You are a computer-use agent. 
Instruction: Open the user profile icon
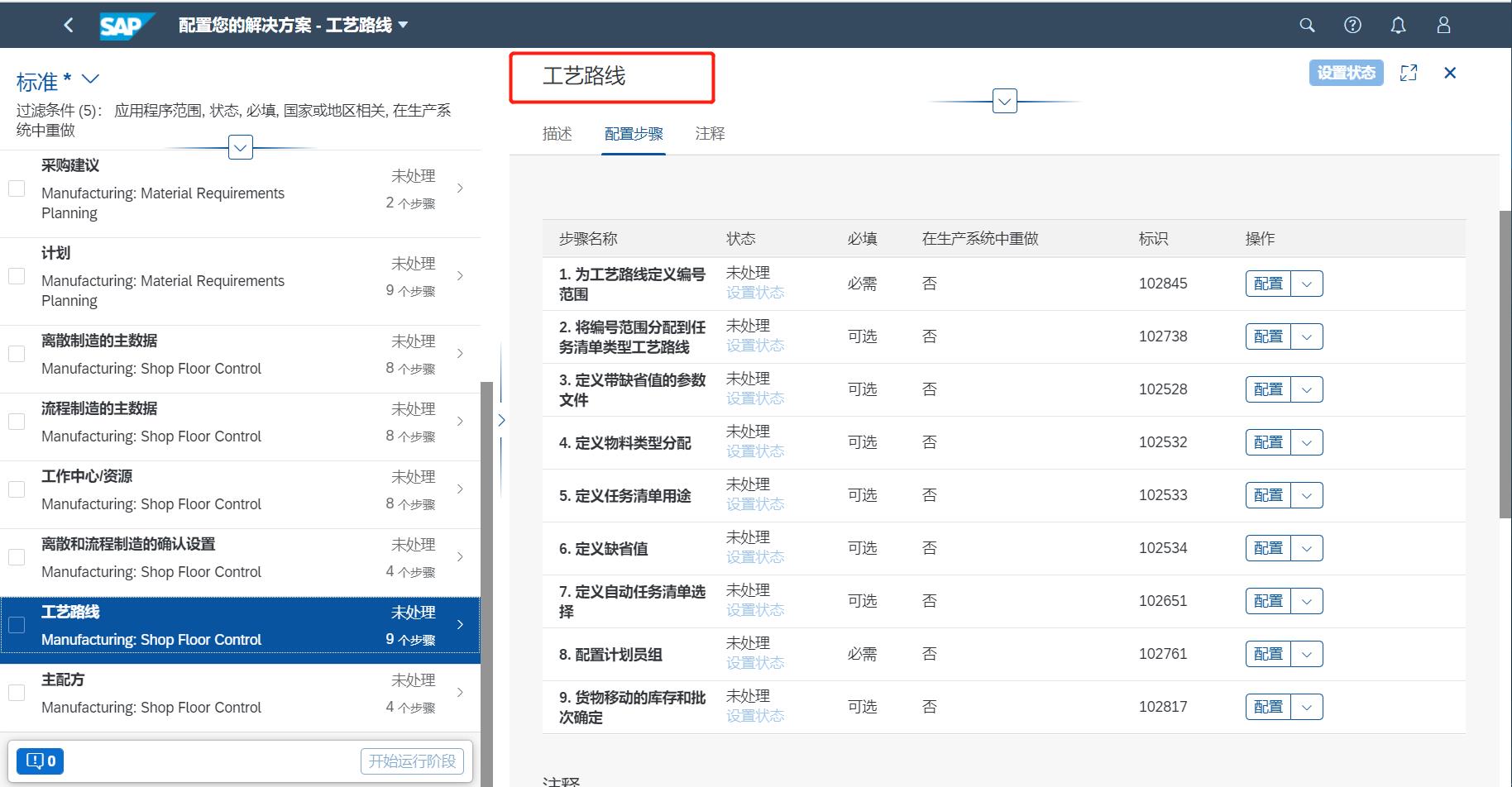coord(1443,25)
